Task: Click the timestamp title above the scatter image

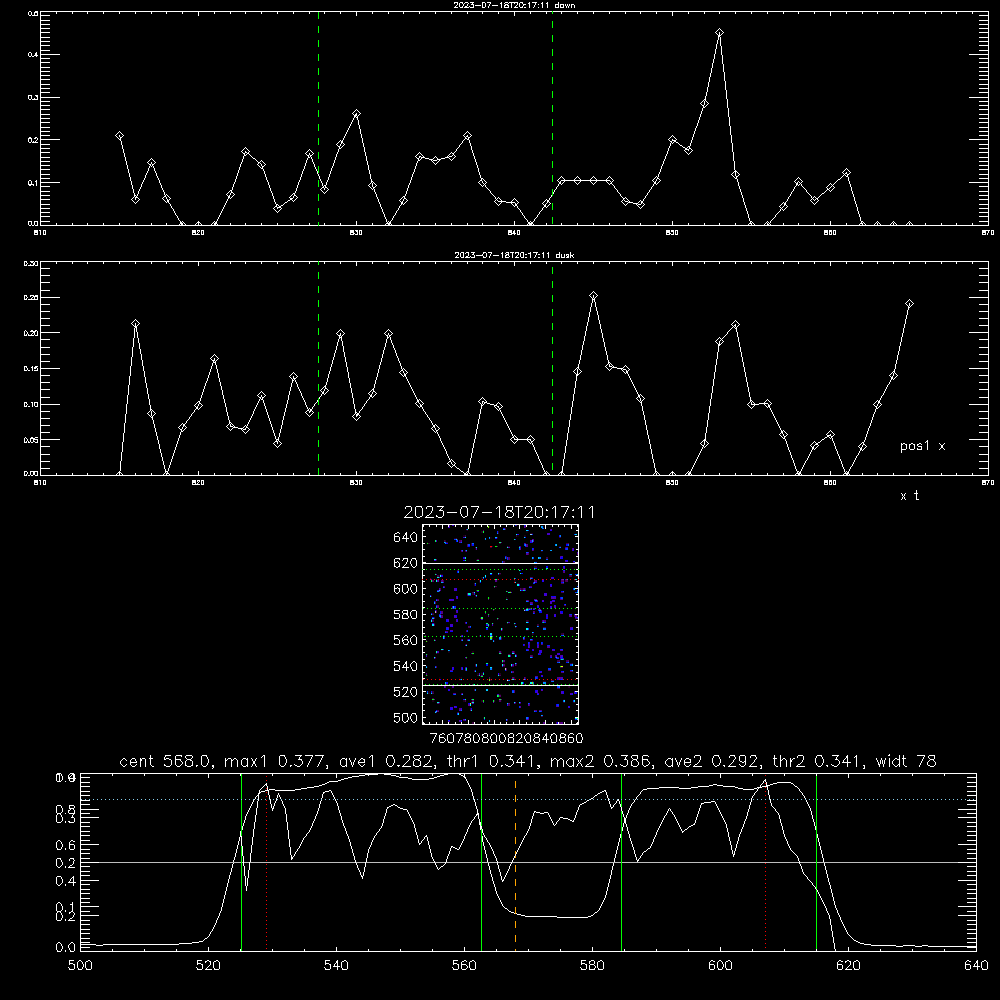Action: [x=499, y=512]
